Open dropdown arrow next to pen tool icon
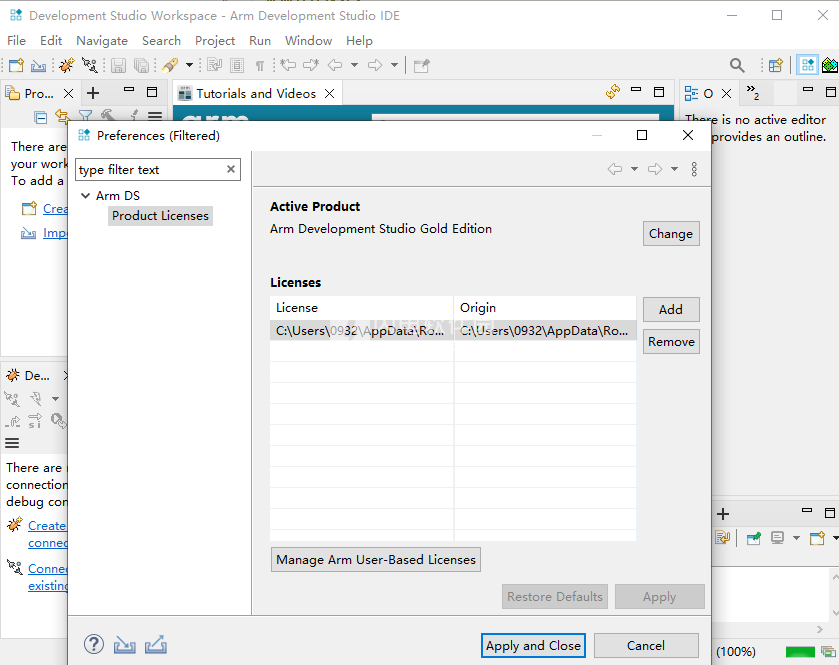This screenshot has width=839, height=665. (x=189, y=65)
